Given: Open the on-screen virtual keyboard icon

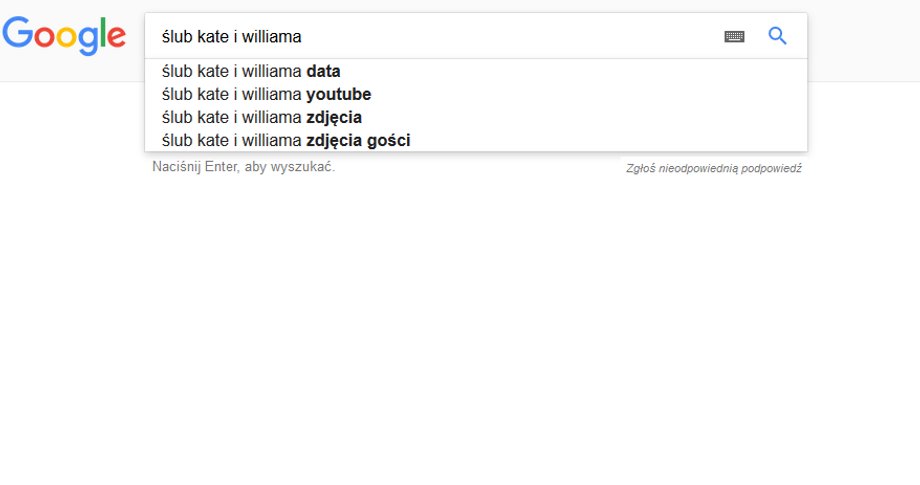Looking at the screenshot, I should 734,36.
